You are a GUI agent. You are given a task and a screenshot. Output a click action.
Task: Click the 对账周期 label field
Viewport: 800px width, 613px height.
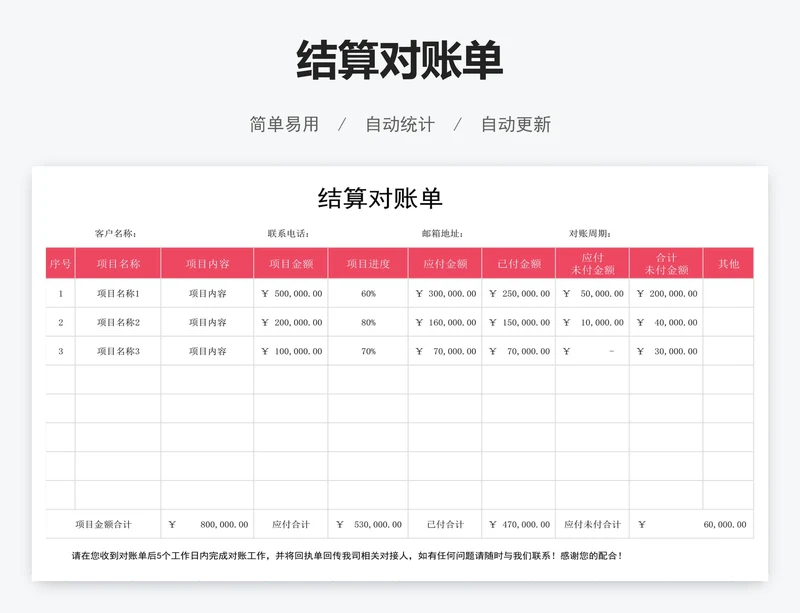(590, 233)
